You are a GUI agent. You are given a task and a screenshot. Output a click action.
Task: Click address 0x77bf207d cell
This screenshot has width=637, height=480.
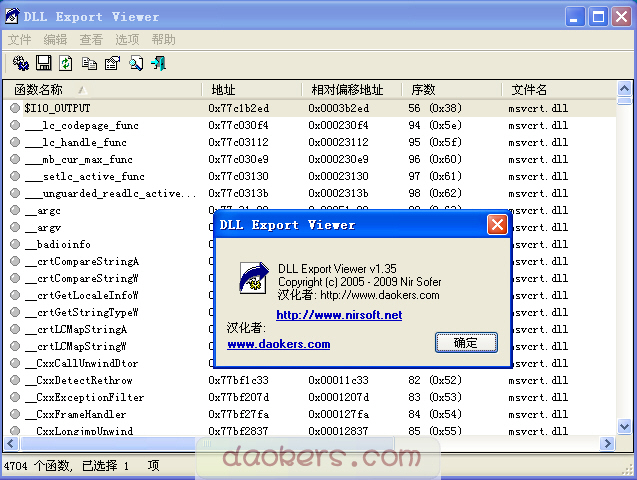click(238, 397)
